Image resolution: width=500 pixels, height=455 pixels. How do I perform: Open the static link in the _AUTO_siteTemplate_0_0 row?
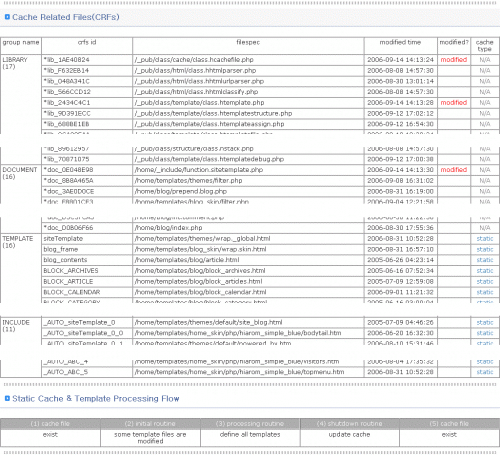click(x=485, y=333)
